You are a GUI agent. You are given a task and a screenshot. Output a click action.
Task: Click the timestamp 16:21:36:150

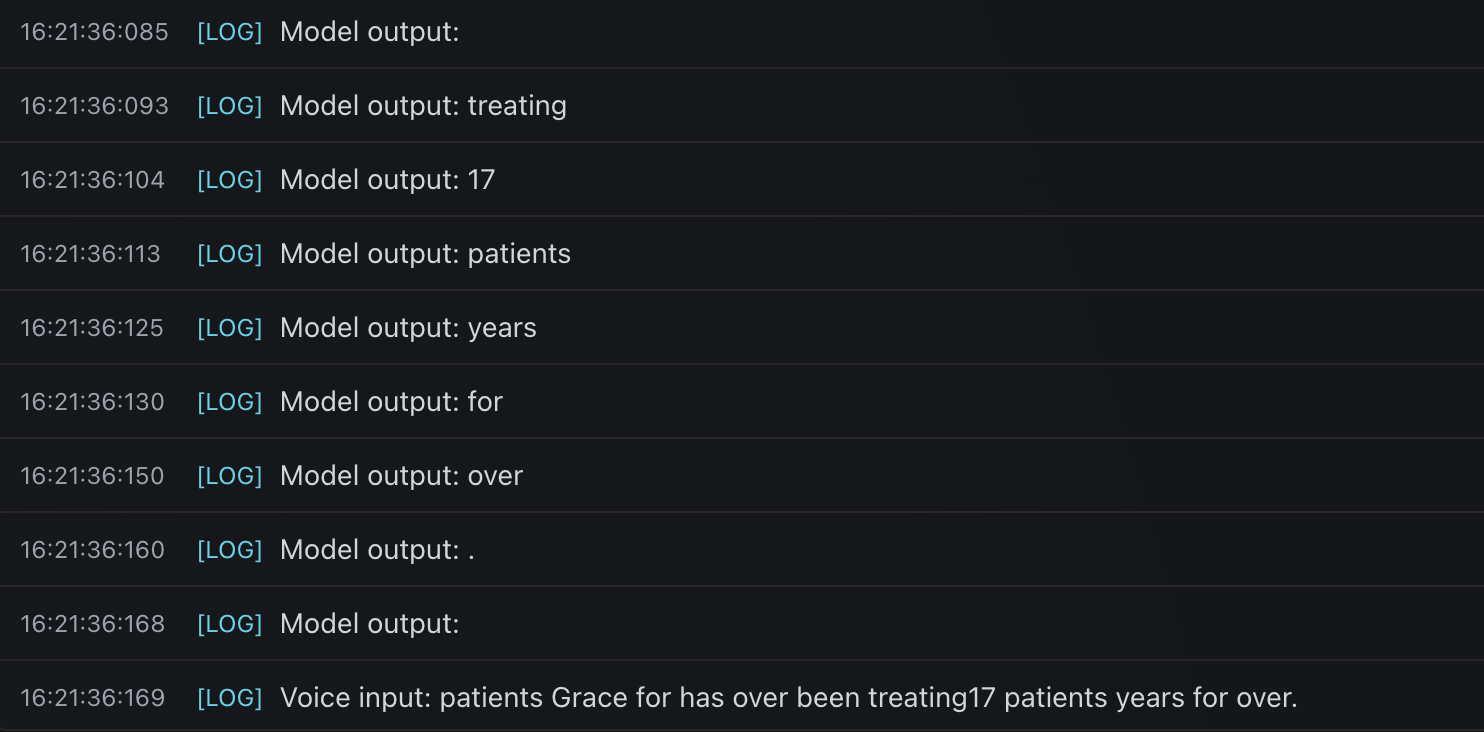(92, 476)
